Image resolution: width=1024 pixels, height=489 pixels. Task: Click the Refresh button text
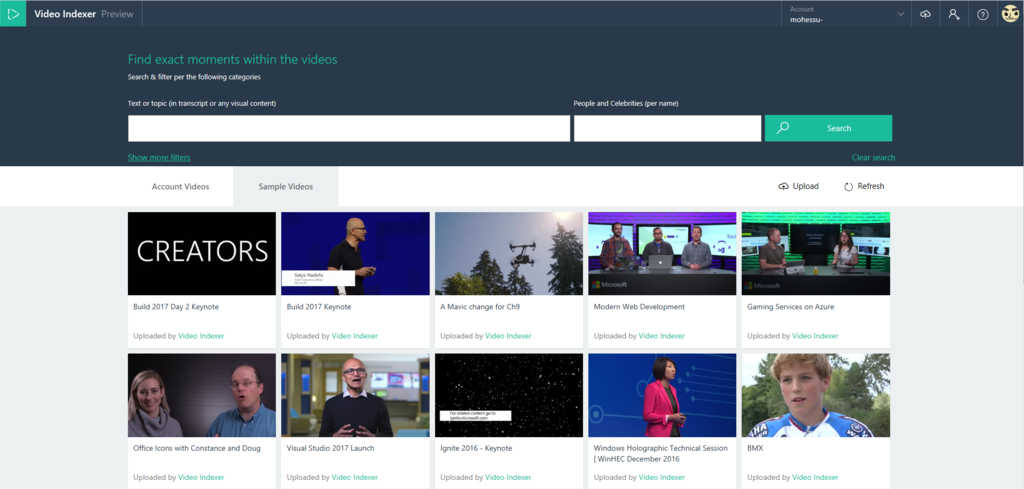point(871,186)
